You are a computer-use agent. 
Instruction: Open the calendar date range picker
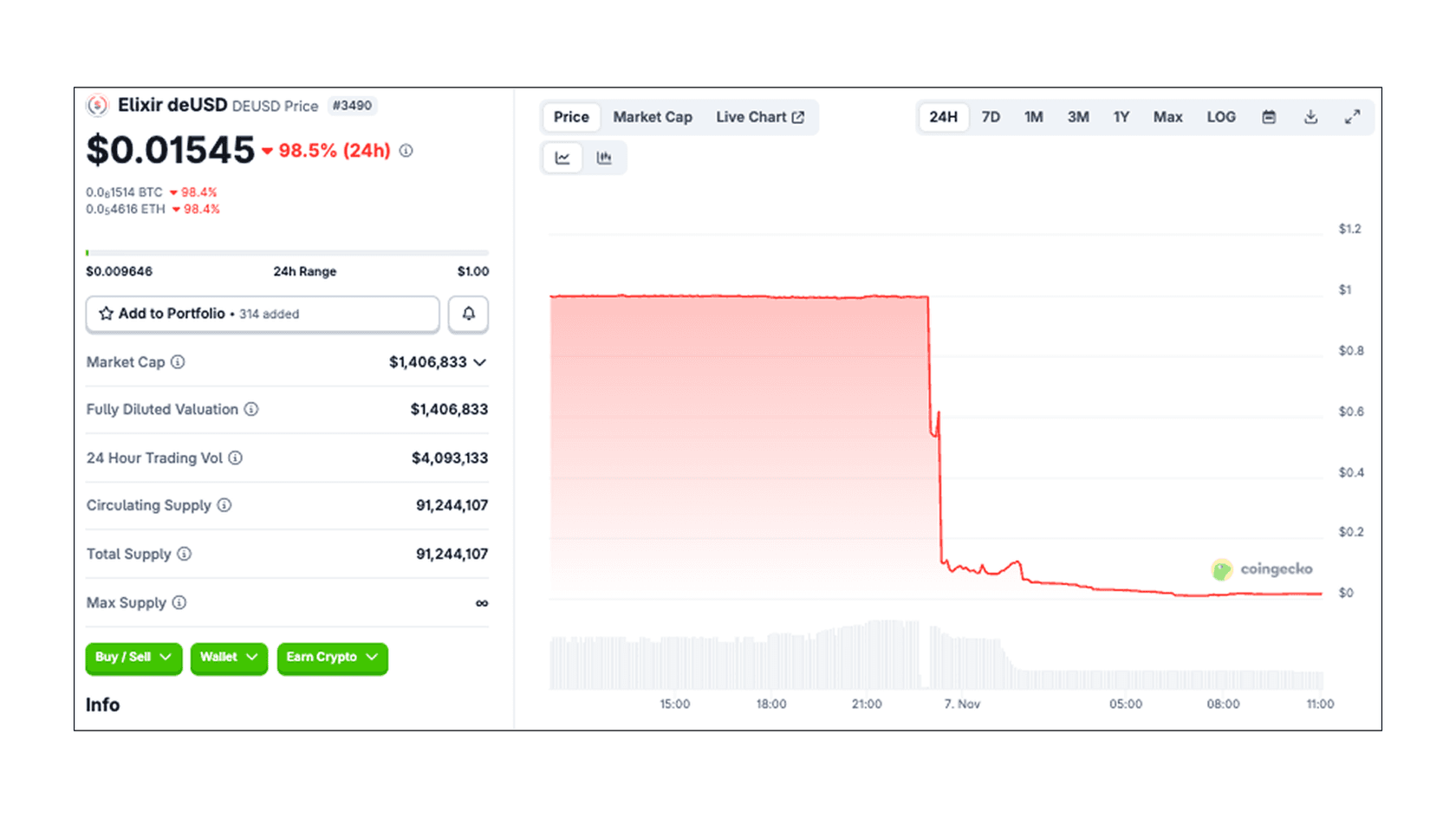click(x=1268, y=116)
